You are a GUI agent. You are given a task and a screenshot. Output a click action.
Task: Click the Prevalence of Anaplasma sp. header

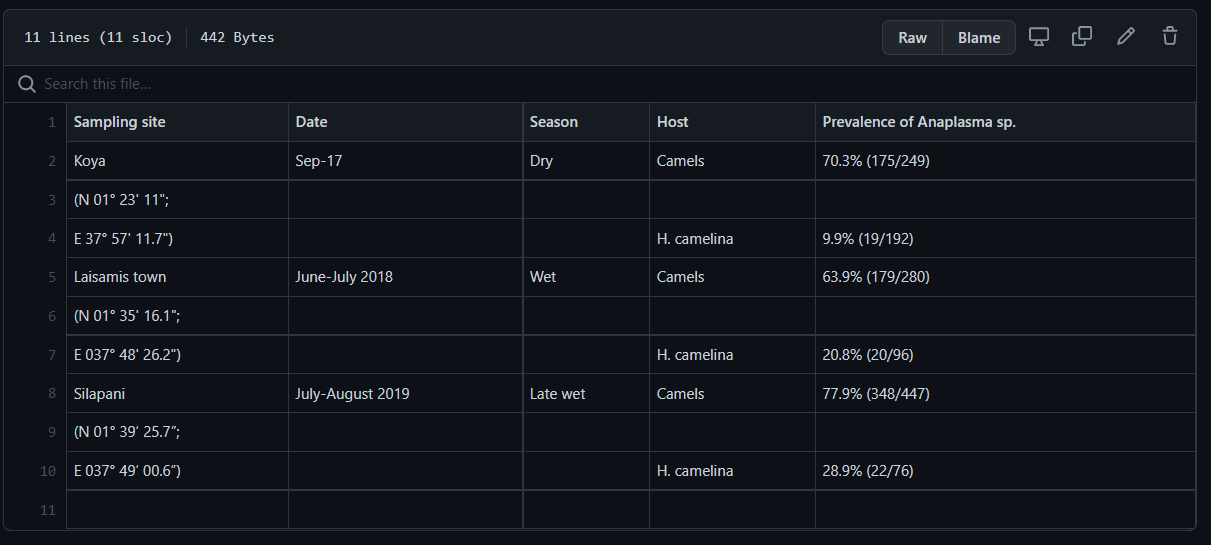[1005, 122]
